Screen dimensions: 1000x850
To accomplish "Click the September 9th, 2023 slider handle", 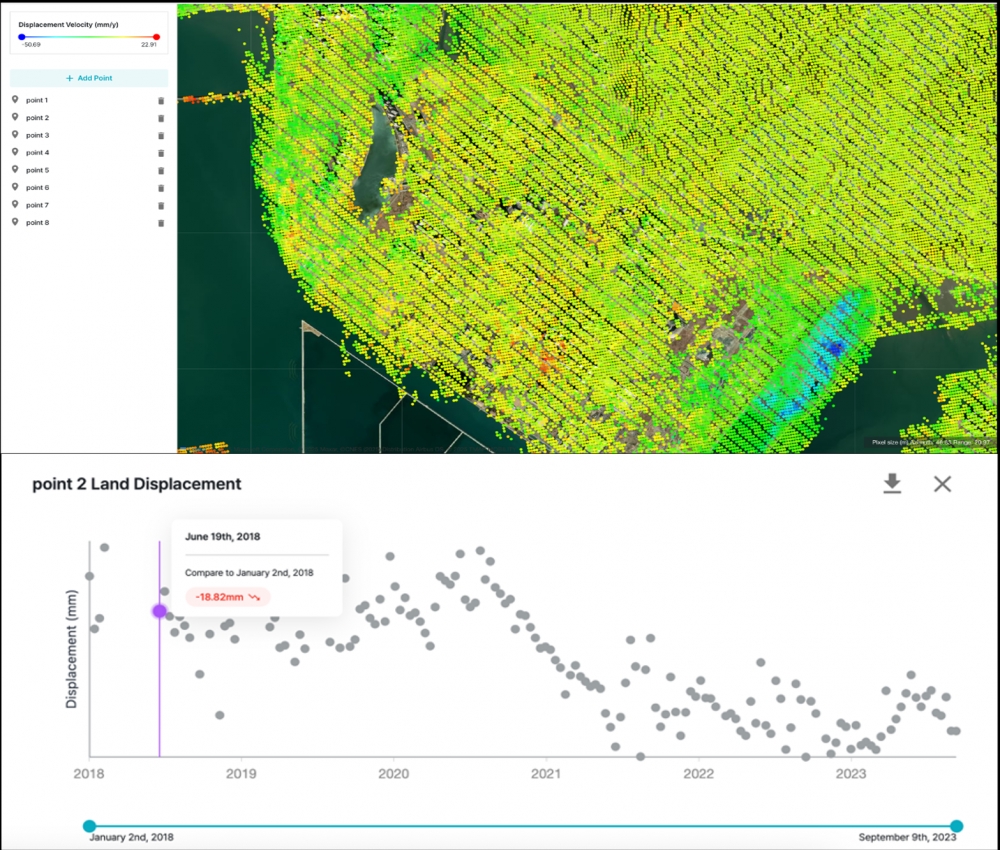I will coord(956,826).
